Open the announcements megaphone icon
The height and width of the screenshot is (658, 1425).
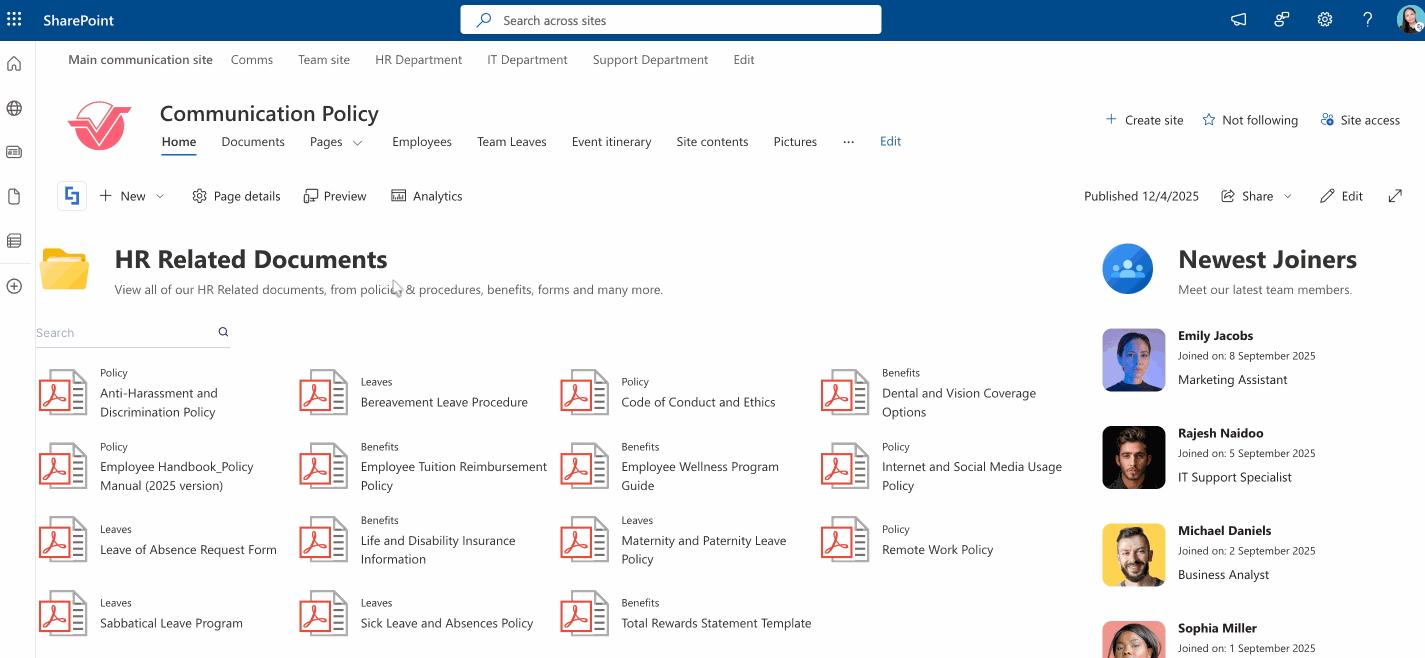(x=1237, y=19)
